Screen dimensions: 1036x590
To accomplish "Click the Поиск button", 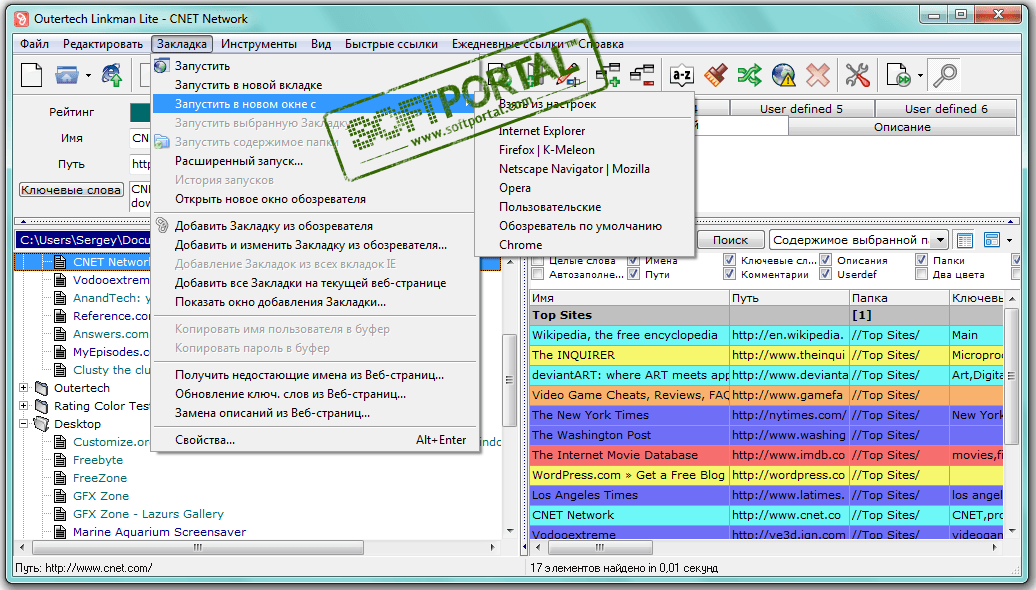I will click(x=730, y=240).
